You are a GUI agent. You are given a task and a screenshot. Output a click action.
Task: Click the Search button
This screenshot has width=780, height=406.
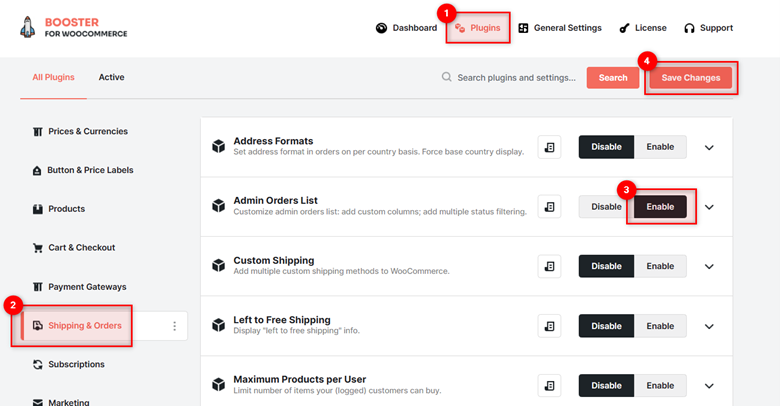(x=613, y=78)
